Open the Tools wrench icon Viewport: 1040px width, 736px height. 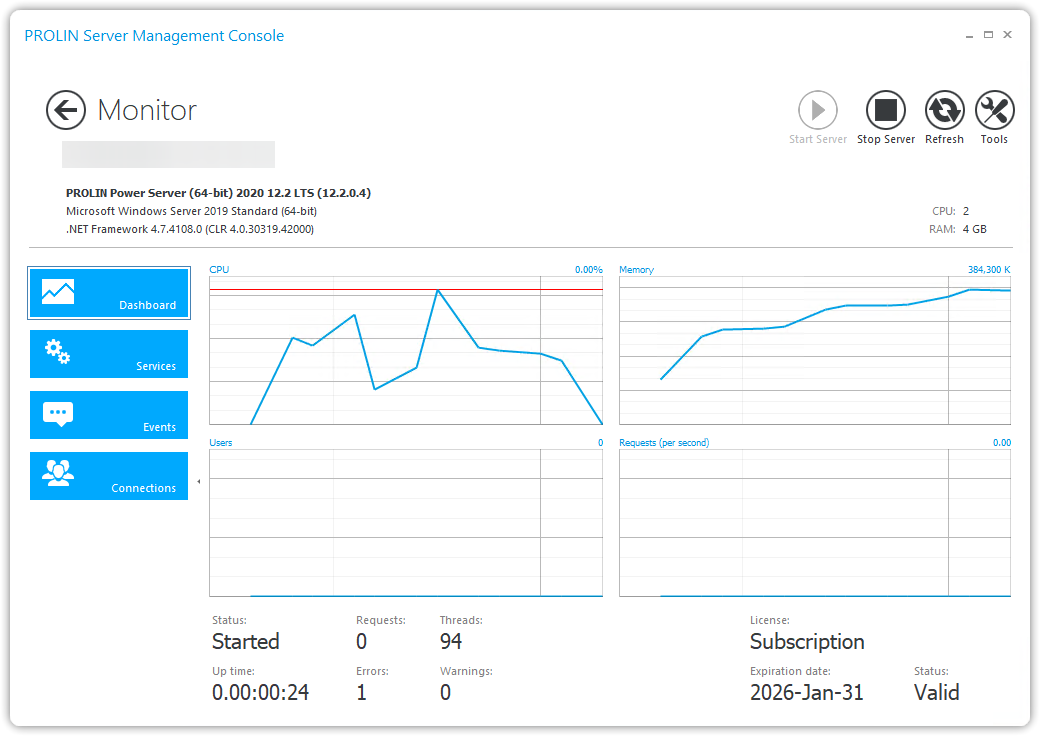(994, 110)
